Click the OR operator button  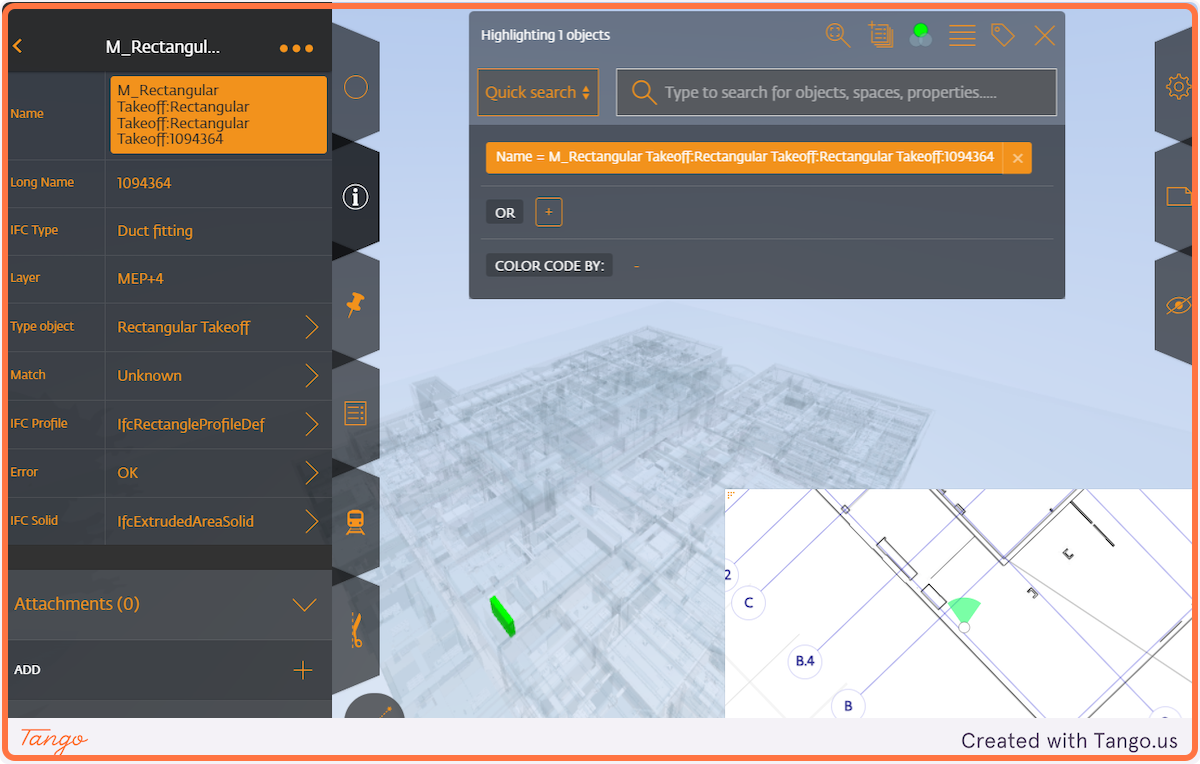pos(505,212)
